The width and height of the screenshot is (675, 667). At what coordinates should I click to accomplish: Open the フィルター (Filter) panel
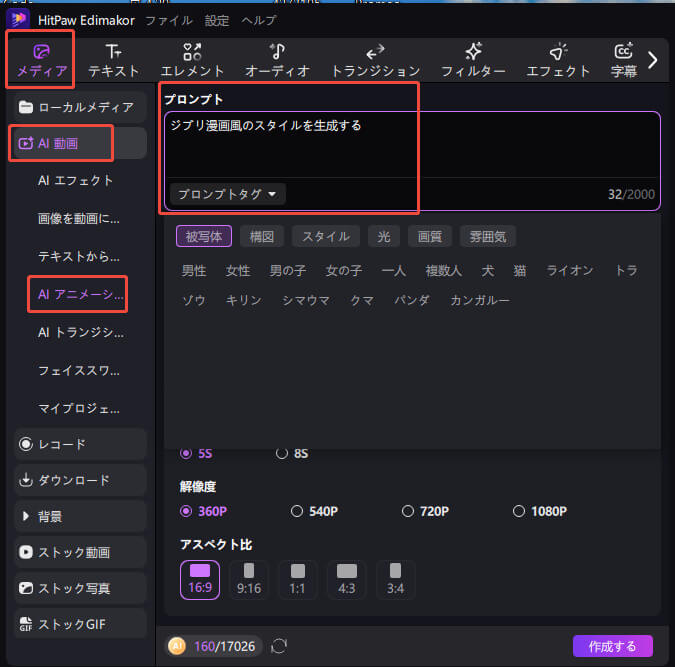(473, 60)
